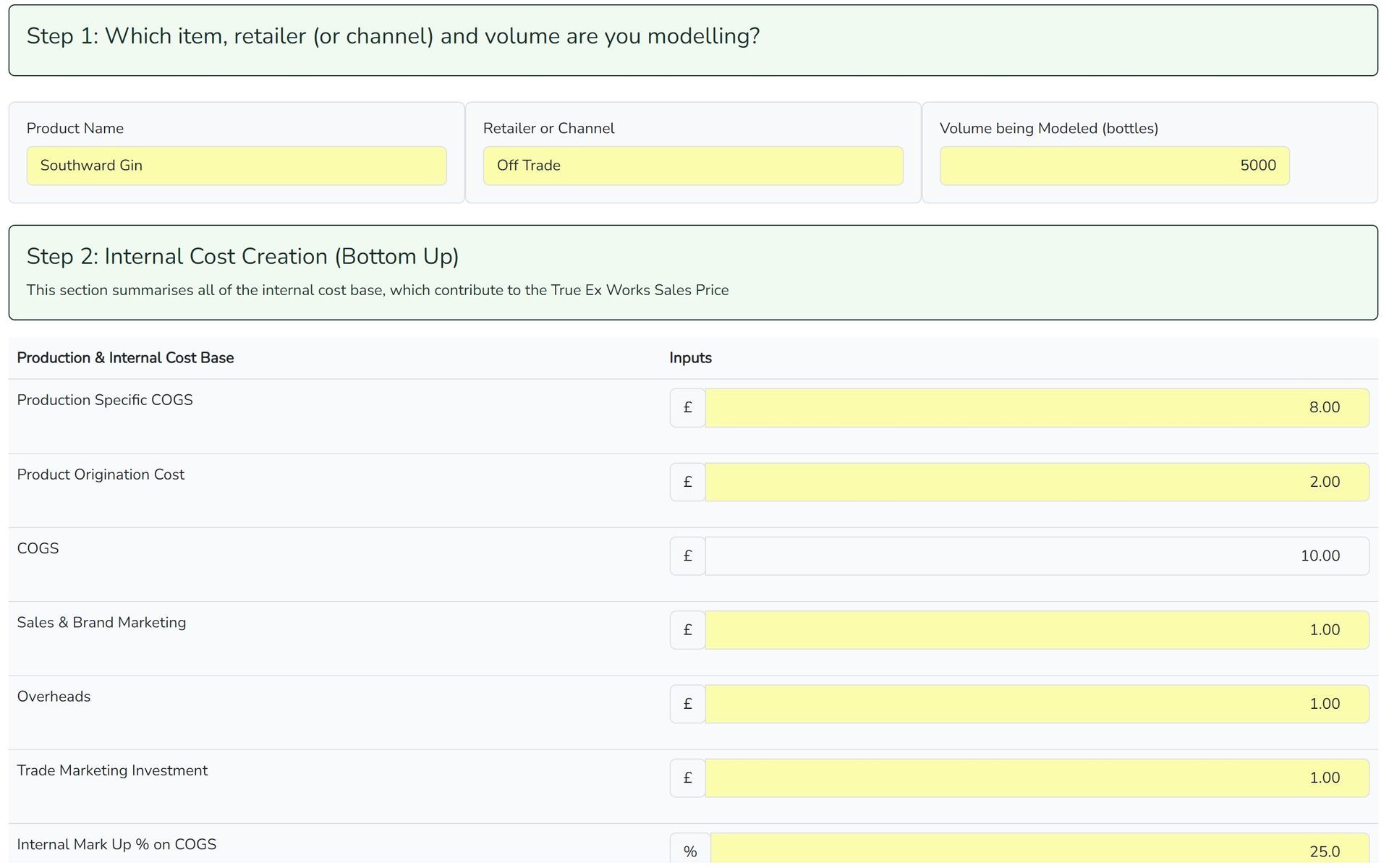Click the 'Production Specific COGS' row label
Image resolution: width=1389 pixels, height=868 pixels.
(105, 400)
